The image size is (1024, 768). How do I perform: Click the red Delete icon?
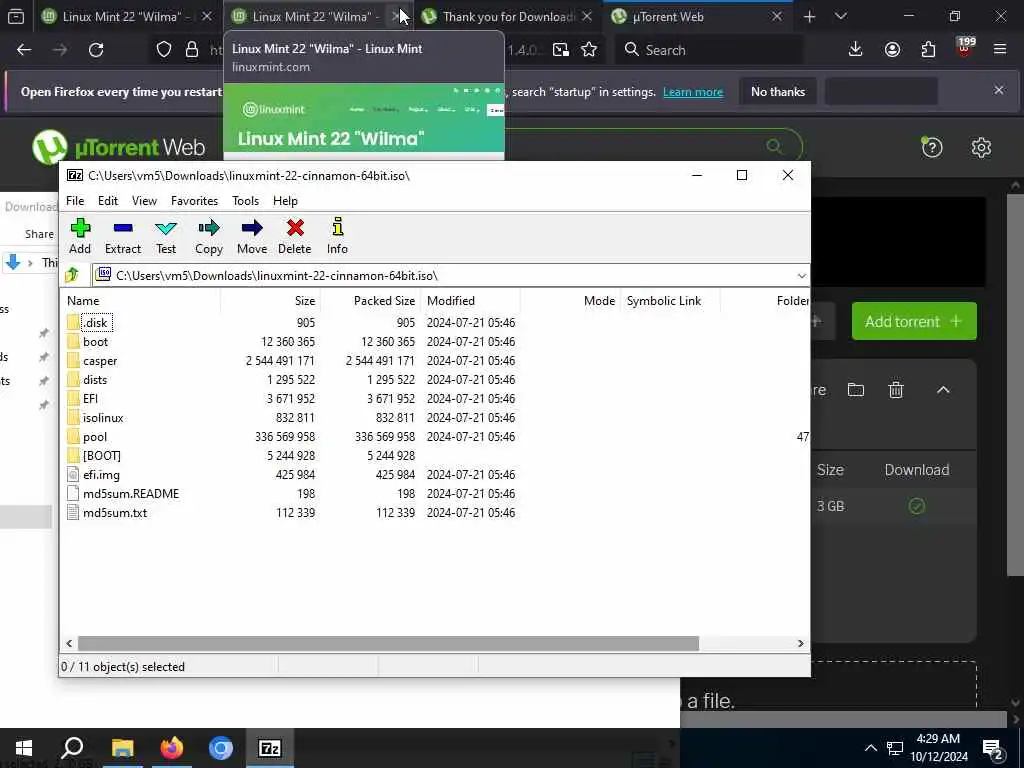point(295,236)
